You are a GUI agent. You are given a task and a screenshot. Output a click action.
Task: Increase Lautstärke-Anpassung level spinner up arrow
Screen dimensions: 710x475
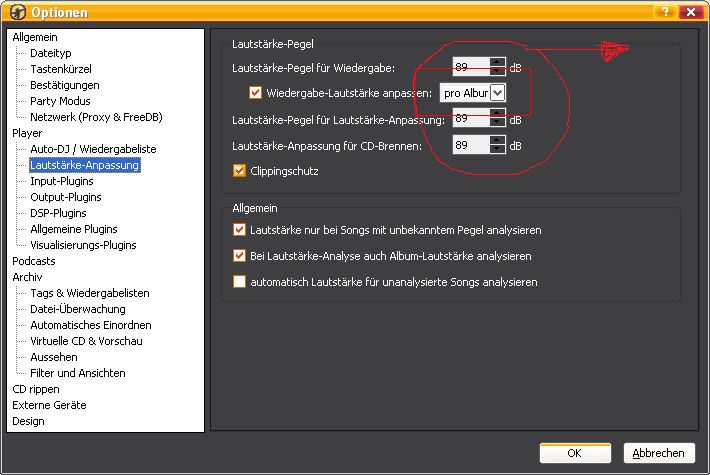tap(498, 115)
